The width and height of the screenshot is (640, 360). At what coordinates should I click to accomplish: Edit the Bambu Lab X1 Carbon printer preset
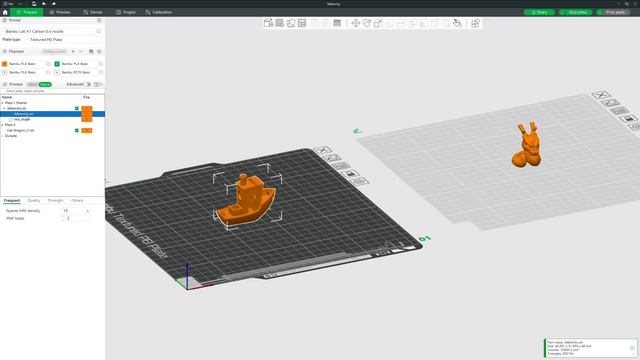99,31
